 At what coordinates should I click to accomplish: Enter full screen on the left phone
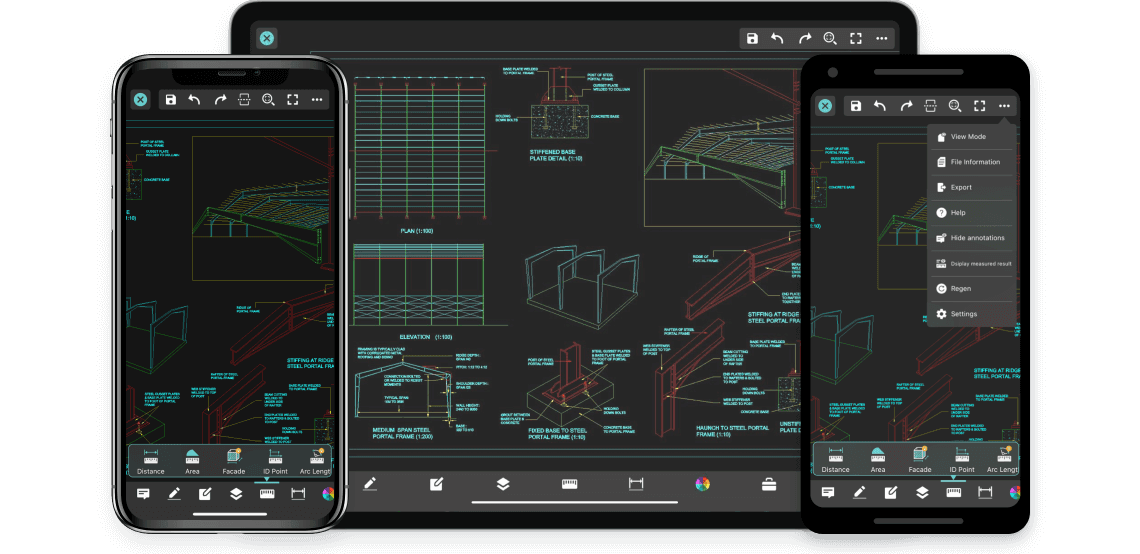(x=293, y=100)
